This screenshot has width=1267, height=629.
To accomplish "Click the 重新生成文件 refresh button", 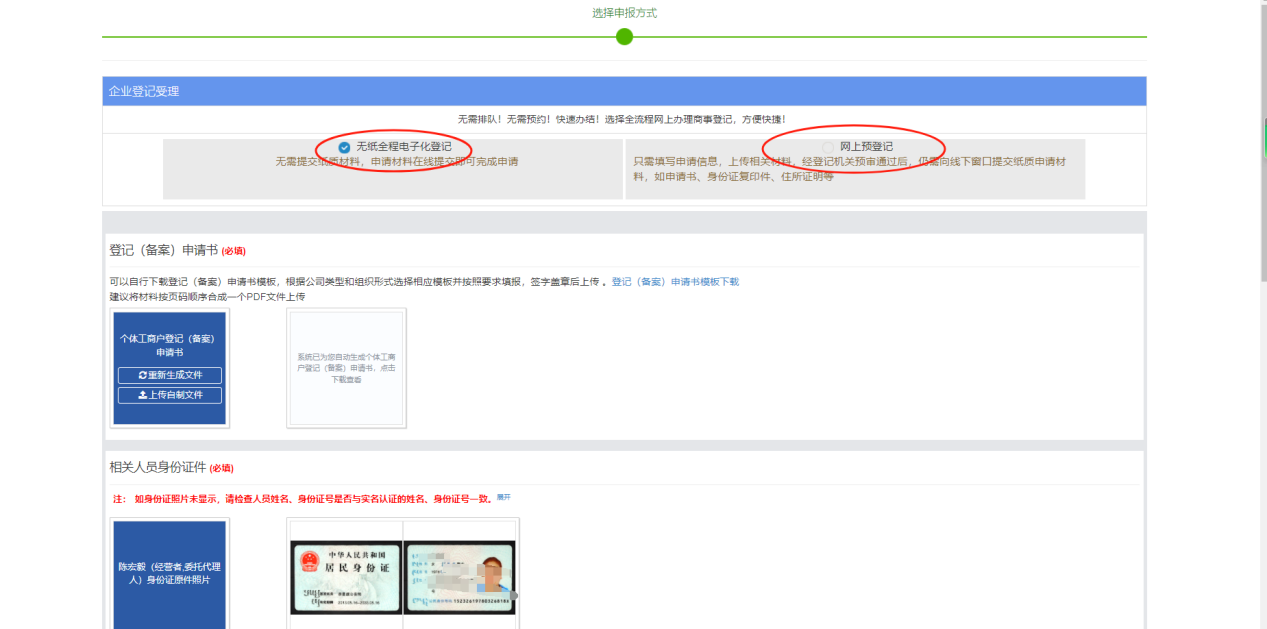I will [x=170, y=375].
